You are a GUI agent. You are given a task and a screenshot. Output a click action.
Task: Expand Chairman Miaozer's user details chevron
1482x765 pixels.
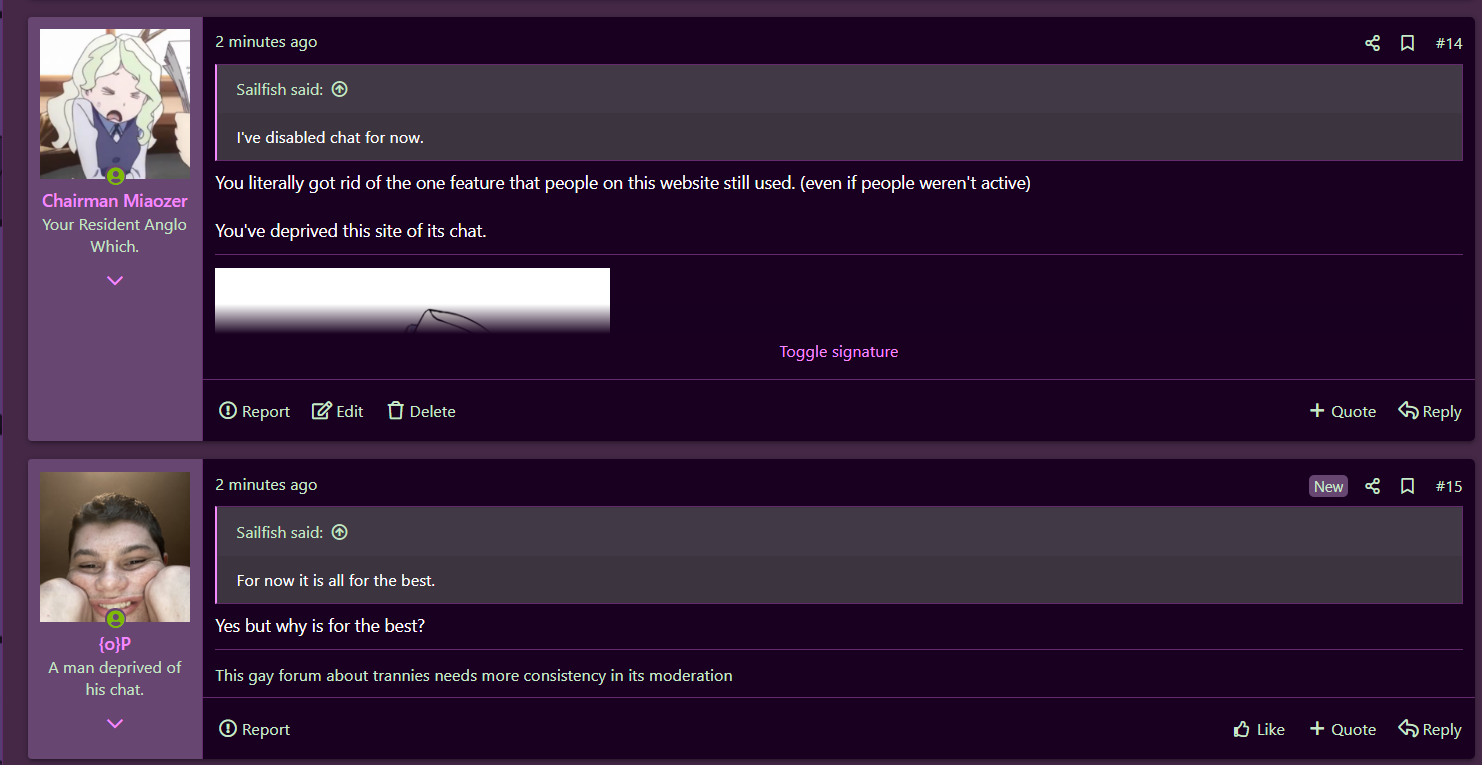(115, 280)
